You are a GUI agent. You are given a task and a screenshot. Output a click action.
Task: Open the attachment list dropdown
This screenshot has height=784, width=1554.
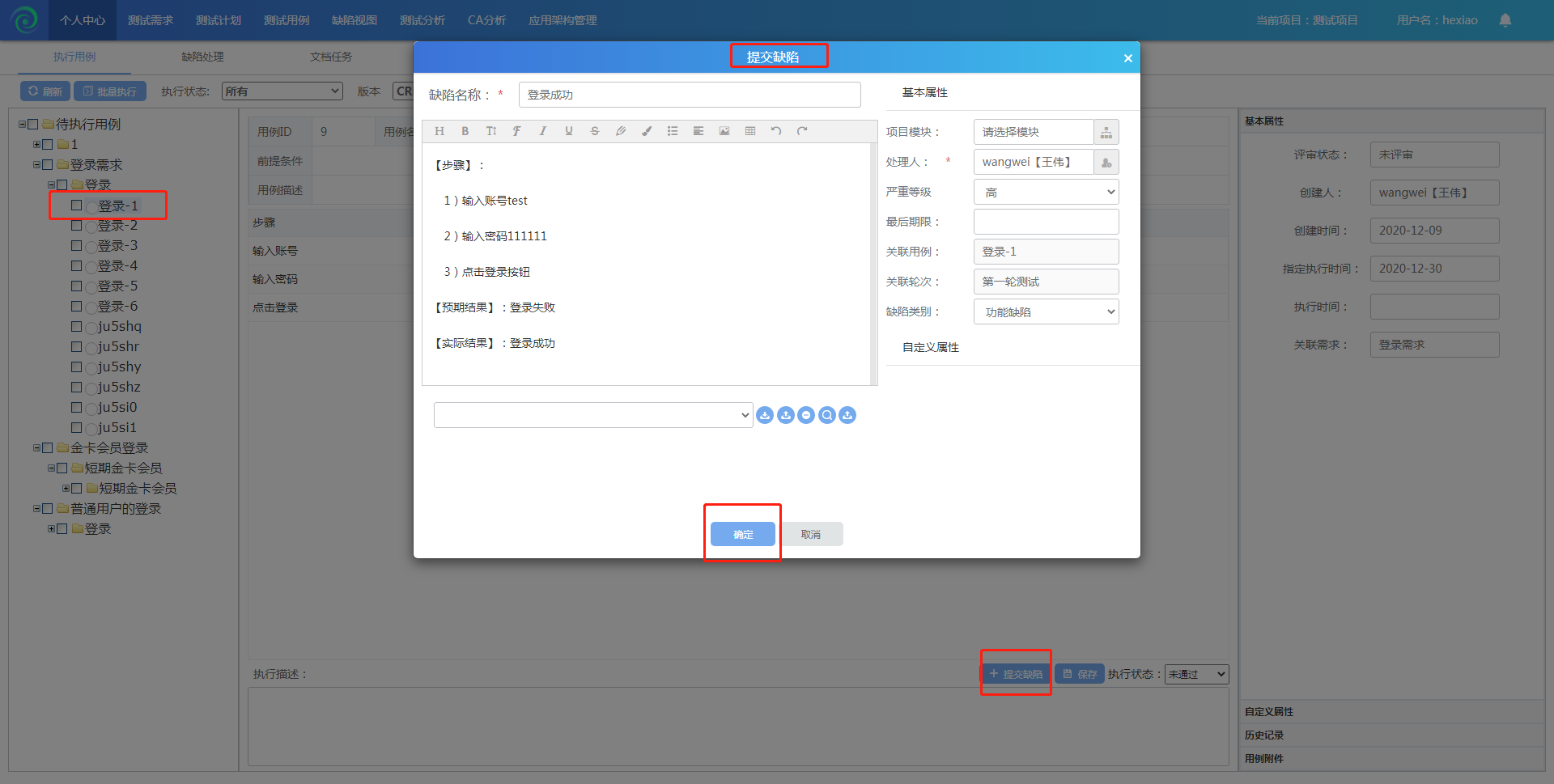(x=592, y=415)
